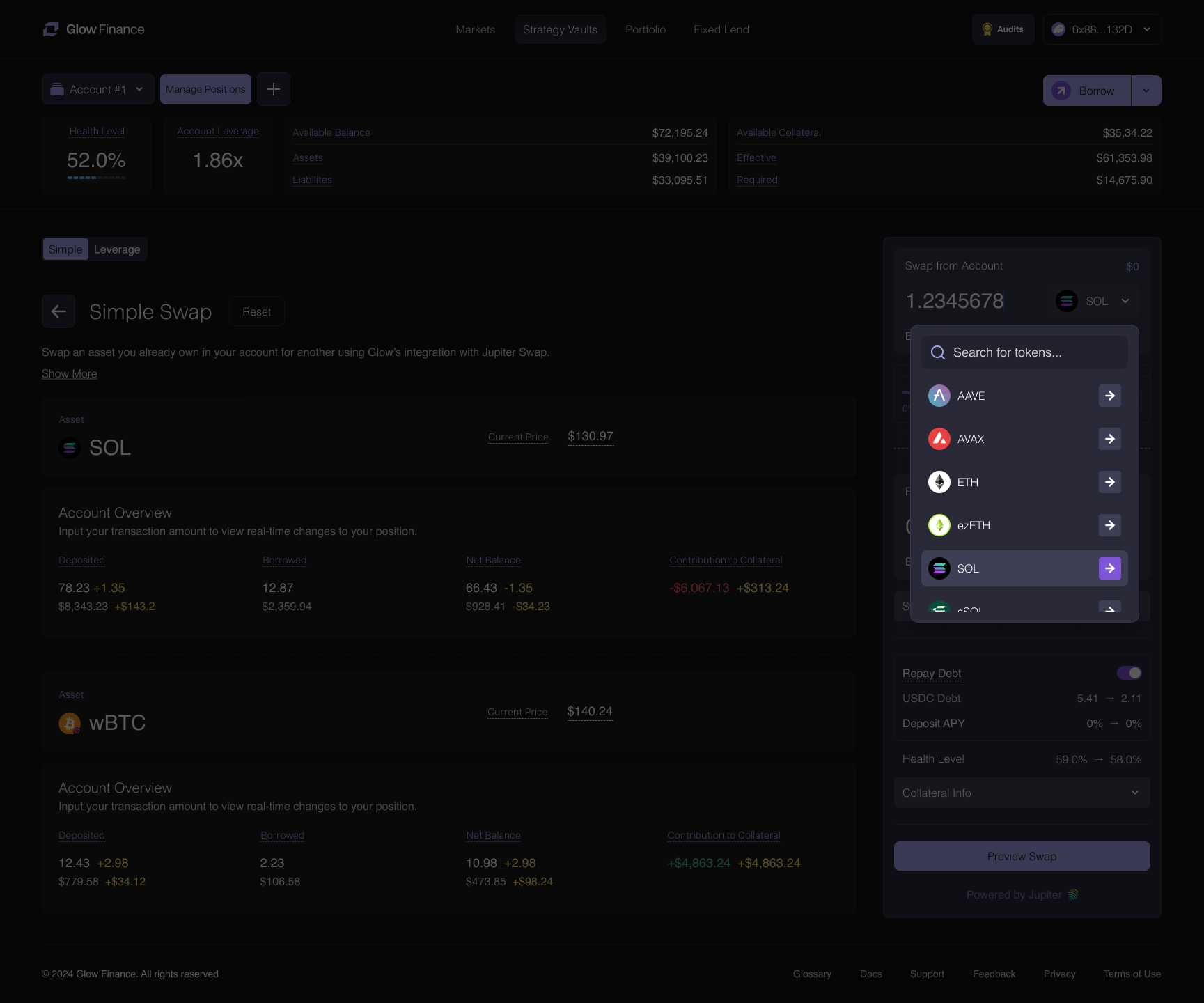Click the plus icon to add account
This screenshot has width=1204, height=1003.
coord(274,89)
